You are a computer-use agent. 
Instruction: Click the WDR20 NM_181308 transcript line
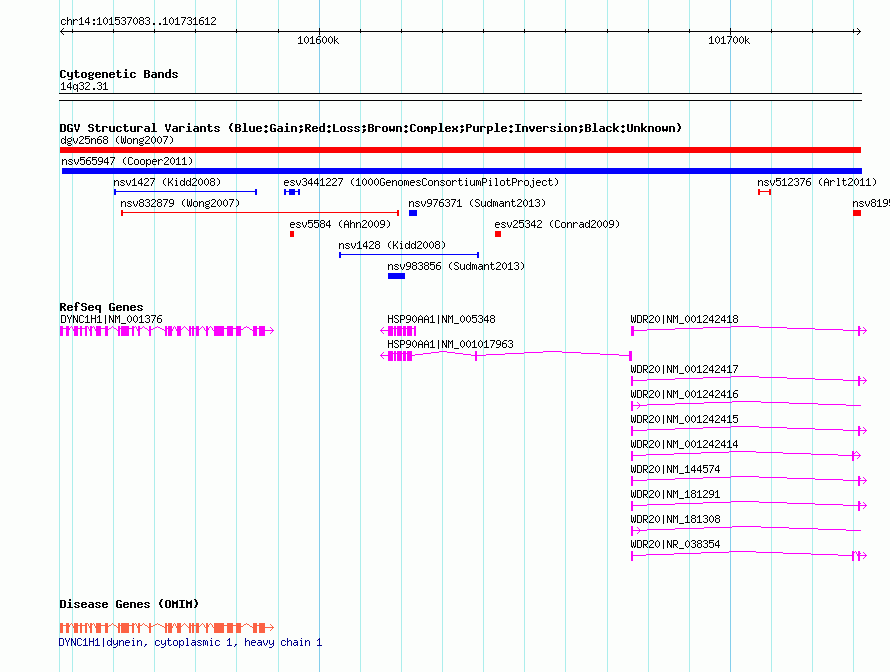pos(746,530)
